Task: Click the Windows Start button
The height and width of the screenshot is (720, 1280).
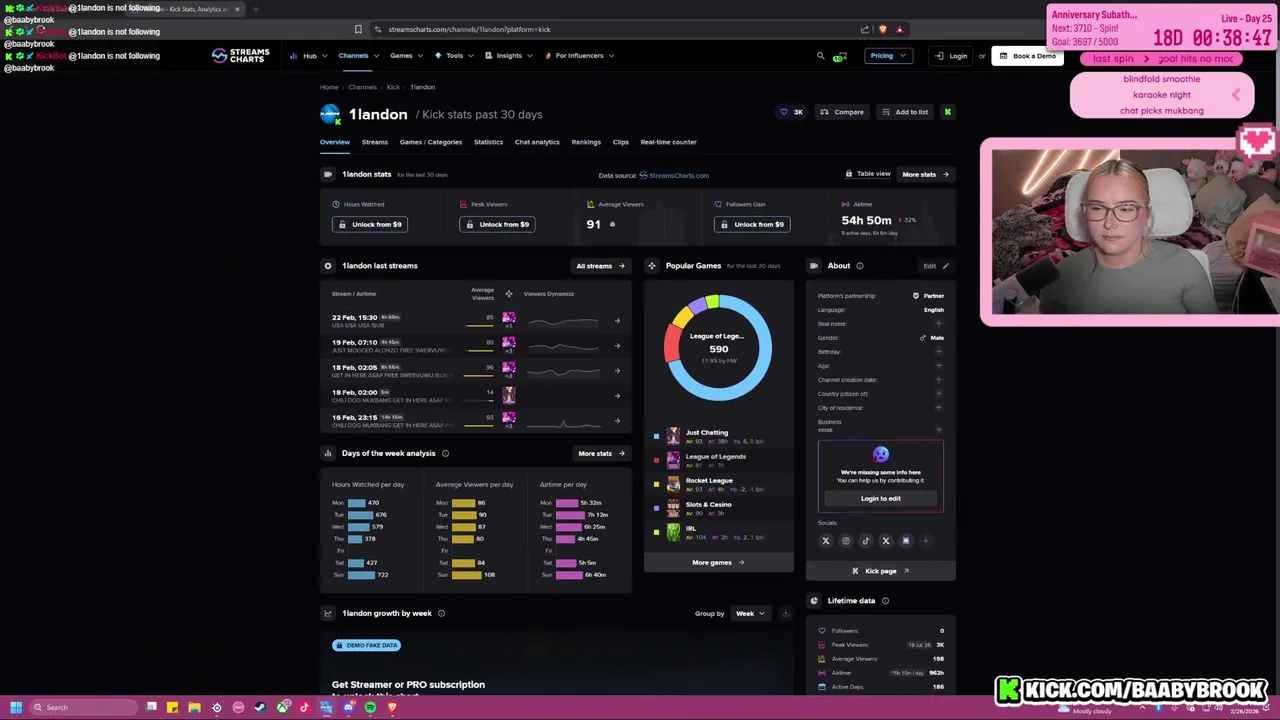Action: point(16,707)
